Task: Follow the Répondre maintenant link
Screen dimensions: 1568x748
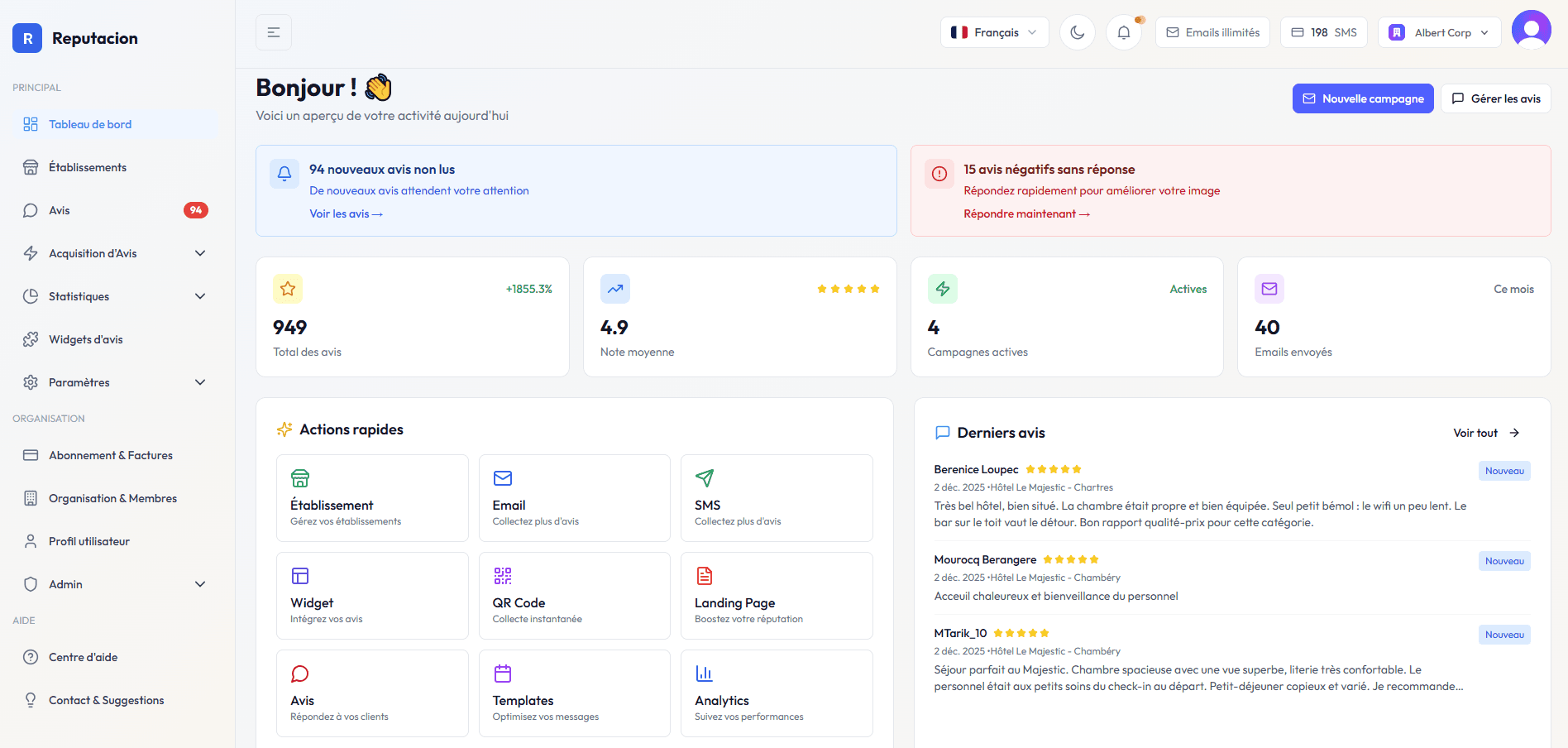Action: pos(1026,213)
